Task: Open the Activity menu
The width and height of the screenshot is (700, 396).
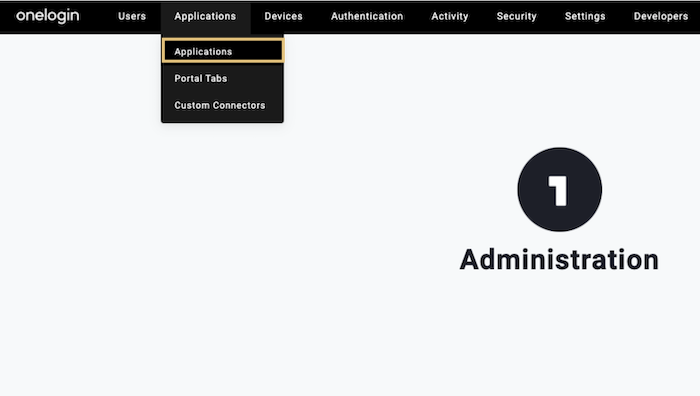Action: 450,17
